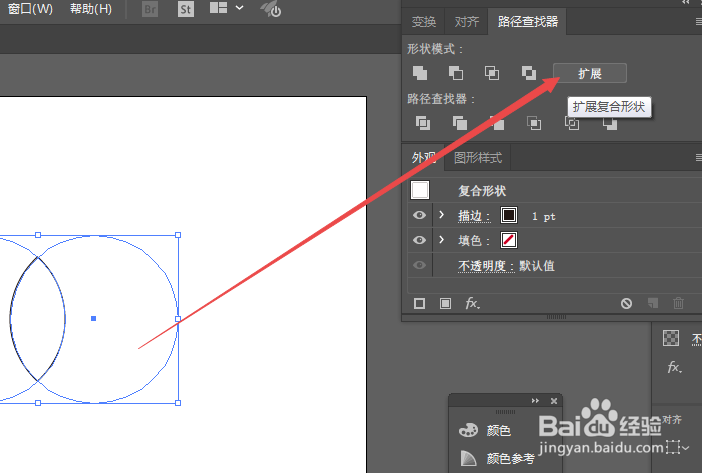
Task: Expand the 填色 row chevron
Action: coord(442,240)
